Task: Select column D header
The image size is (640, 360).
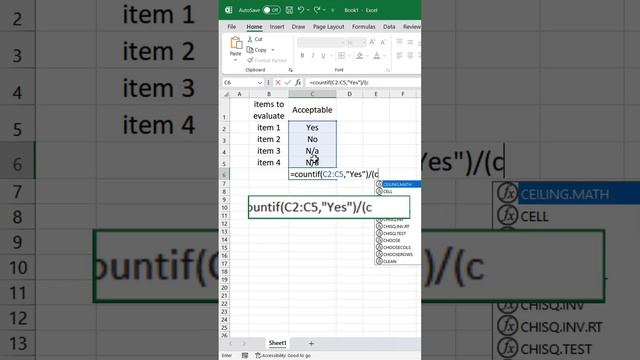Action: click(x=349, y=94)
